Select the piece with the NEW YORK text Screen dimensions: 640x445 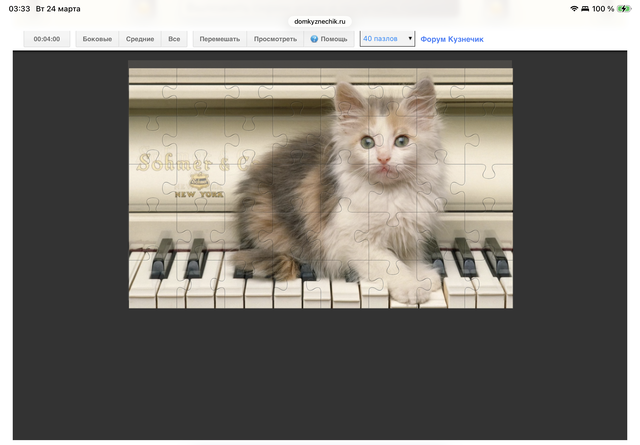[x=199, y=194]
